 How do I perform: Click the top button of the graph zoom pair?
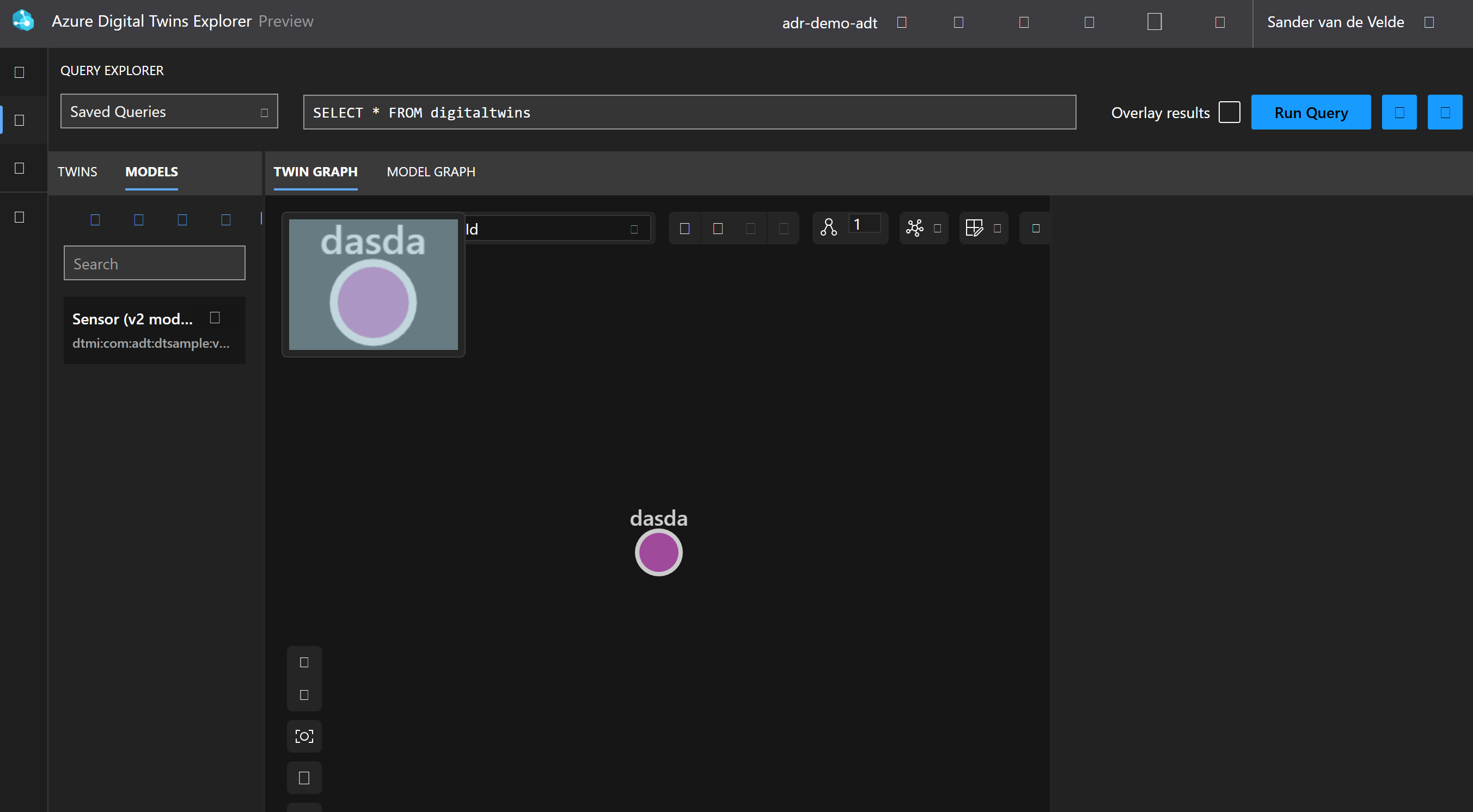pos(304,663)
